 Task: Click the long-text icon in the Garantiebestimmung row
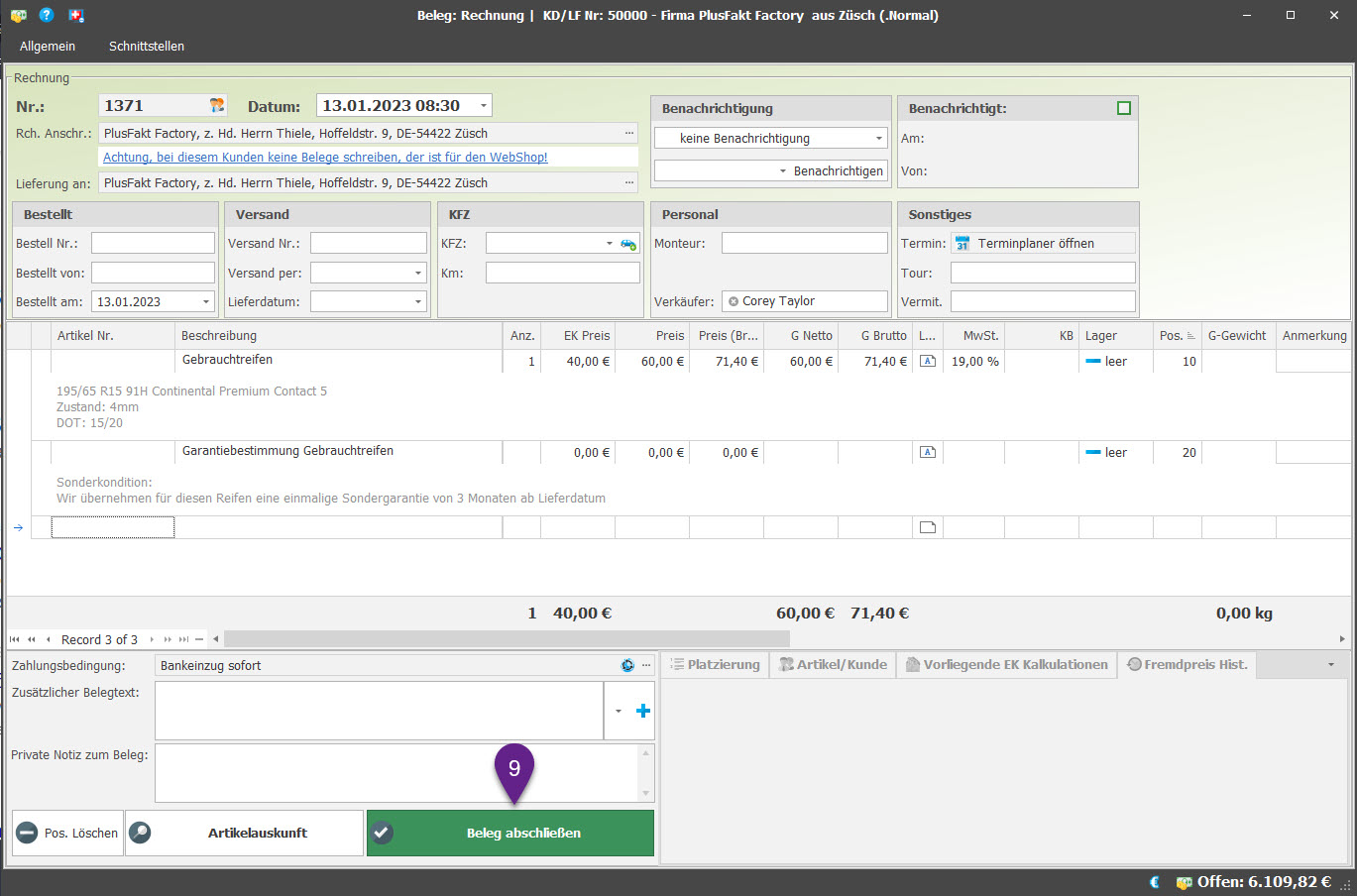[928, 452]
